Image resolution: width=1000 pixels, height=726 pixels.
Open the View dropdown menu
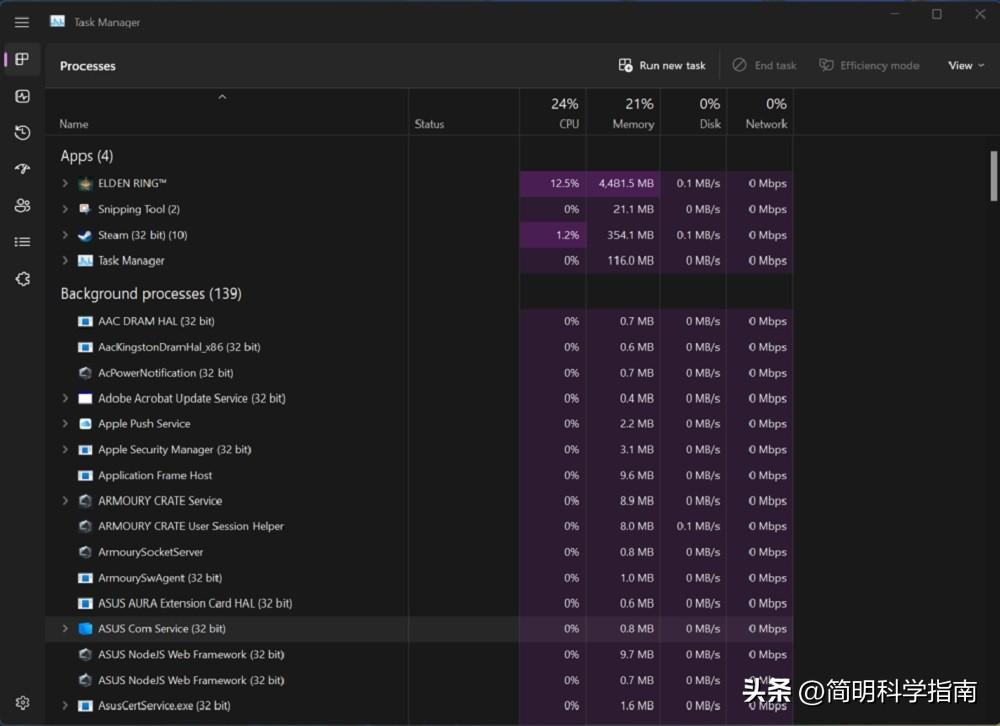point(966,66)
